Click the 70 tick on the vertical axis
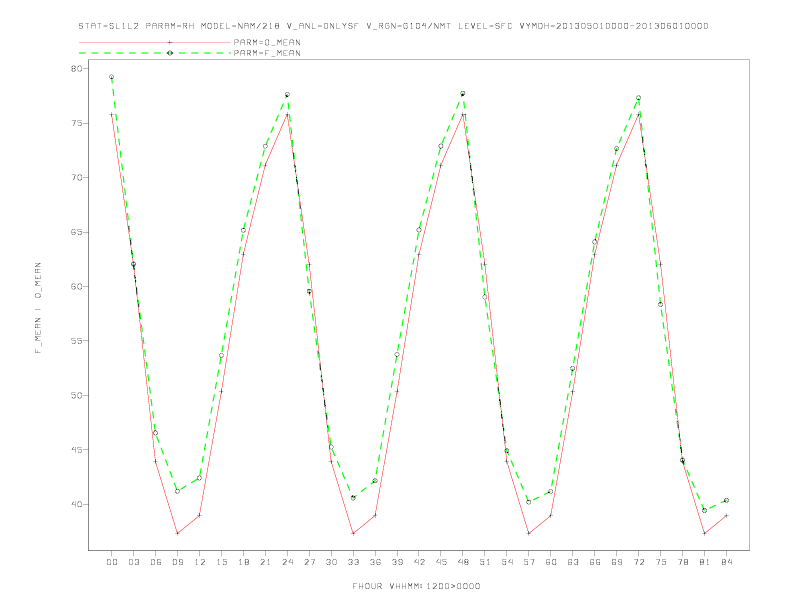This screenshot has width=792, height=612. (79, 178)
